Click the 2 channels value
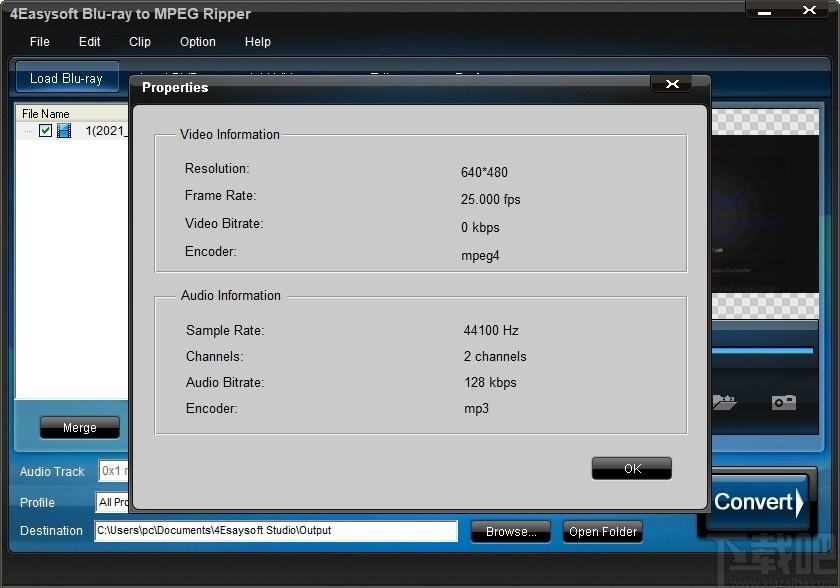The height and width of the screenshot is (588, 840). (495, 356)
